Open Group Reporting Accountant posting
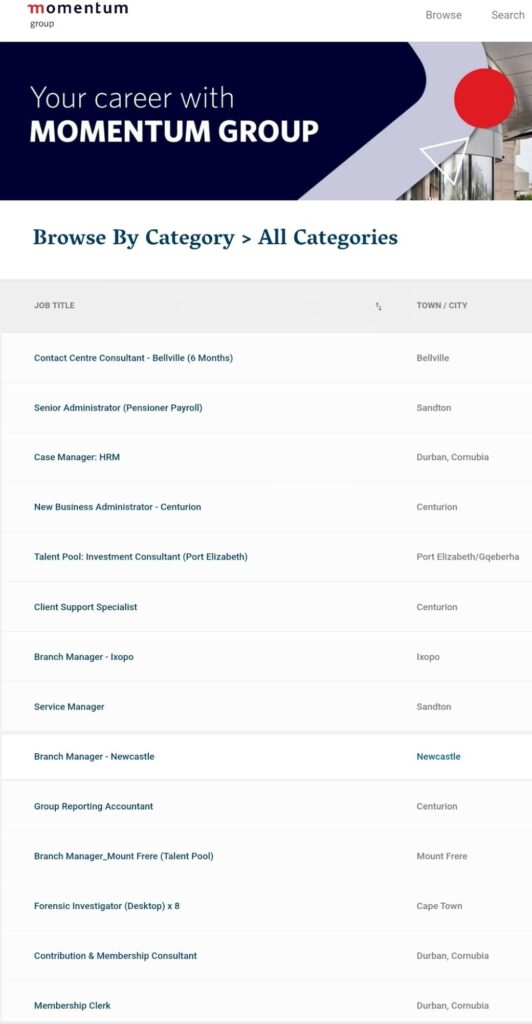This screenshot has width=532, height=1024. [x=93, y=806]
